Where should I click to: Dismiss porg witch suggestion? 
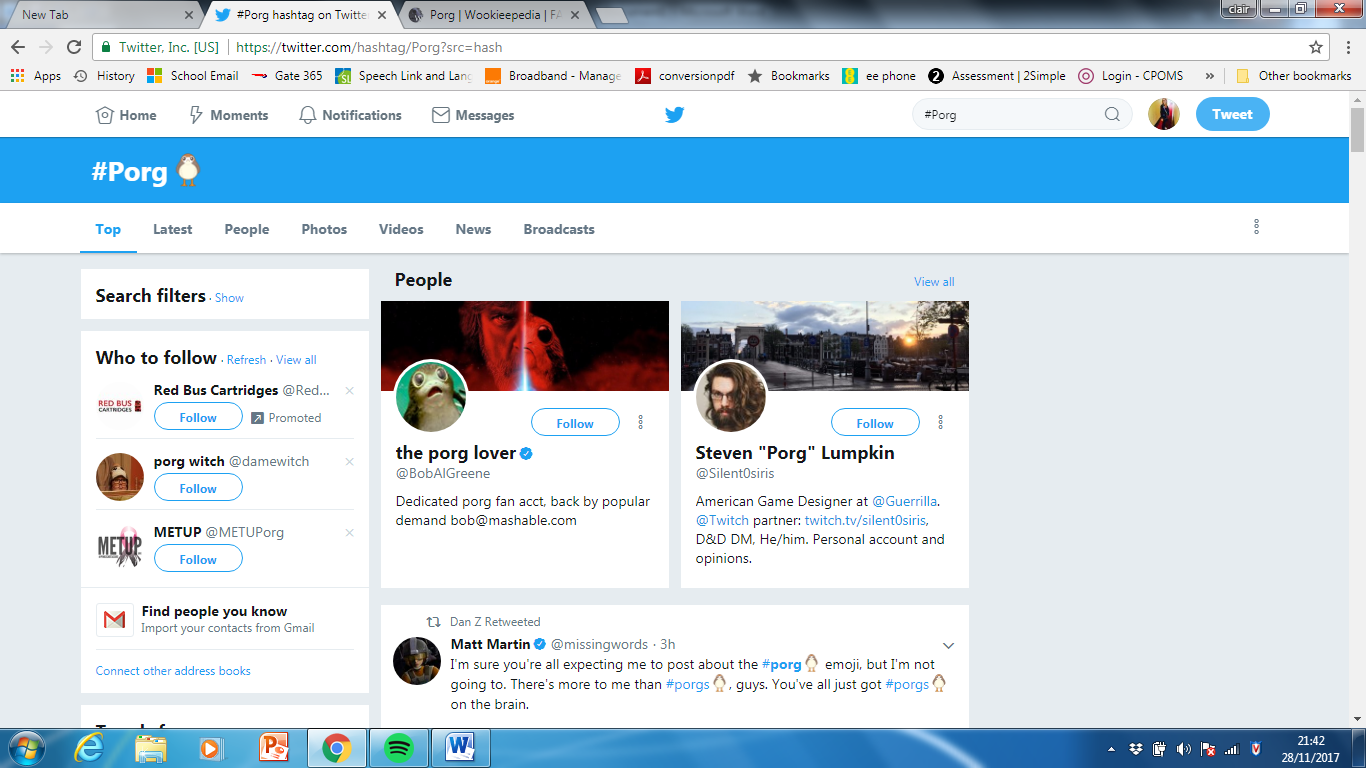pyautogui.click(x=349, y=462)
